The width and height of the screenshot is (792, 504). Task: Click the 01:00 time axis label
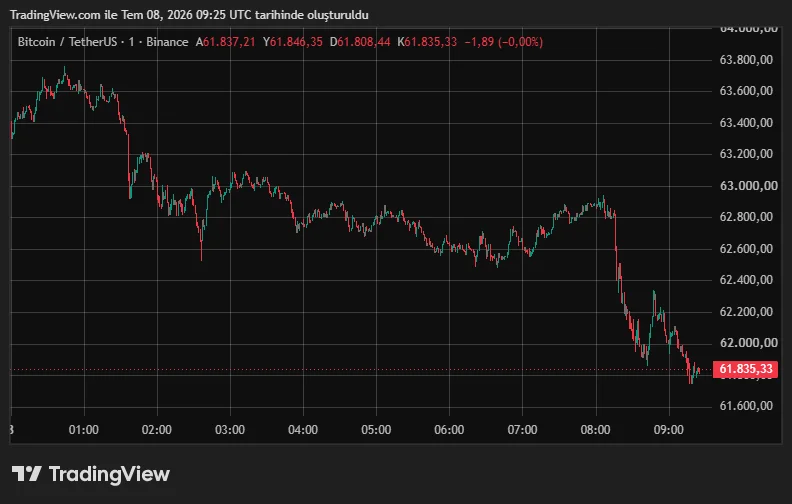84,430
